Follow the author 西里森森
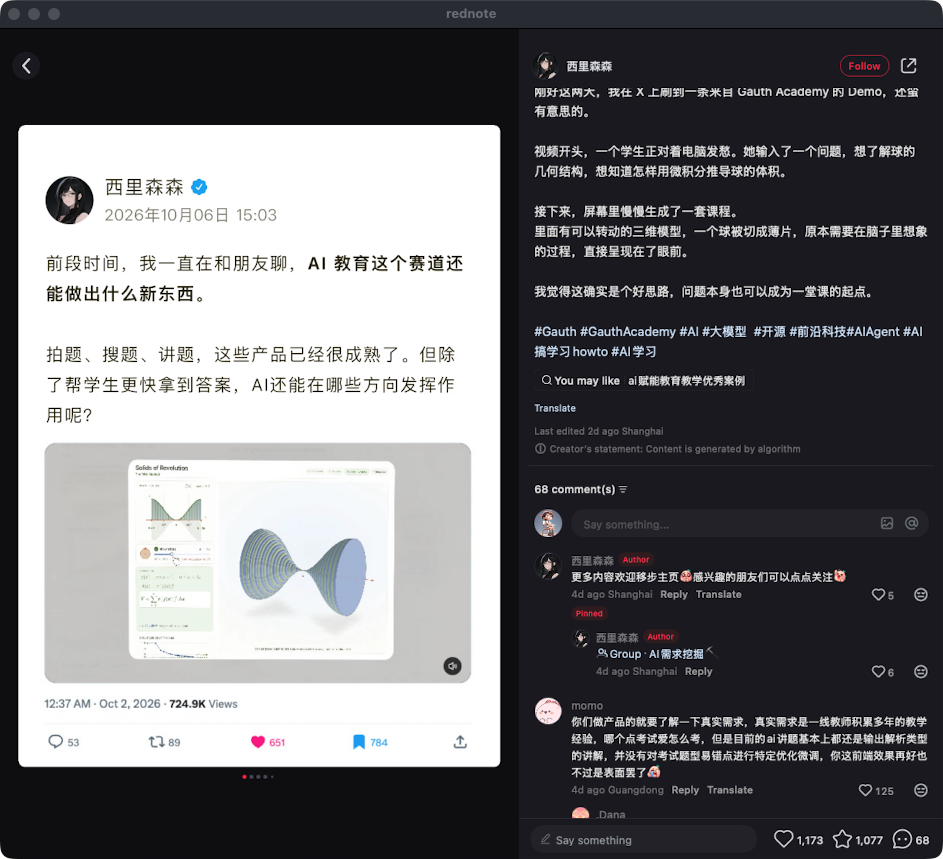Screen dimensions: 943x859 (x=864, y=66)
